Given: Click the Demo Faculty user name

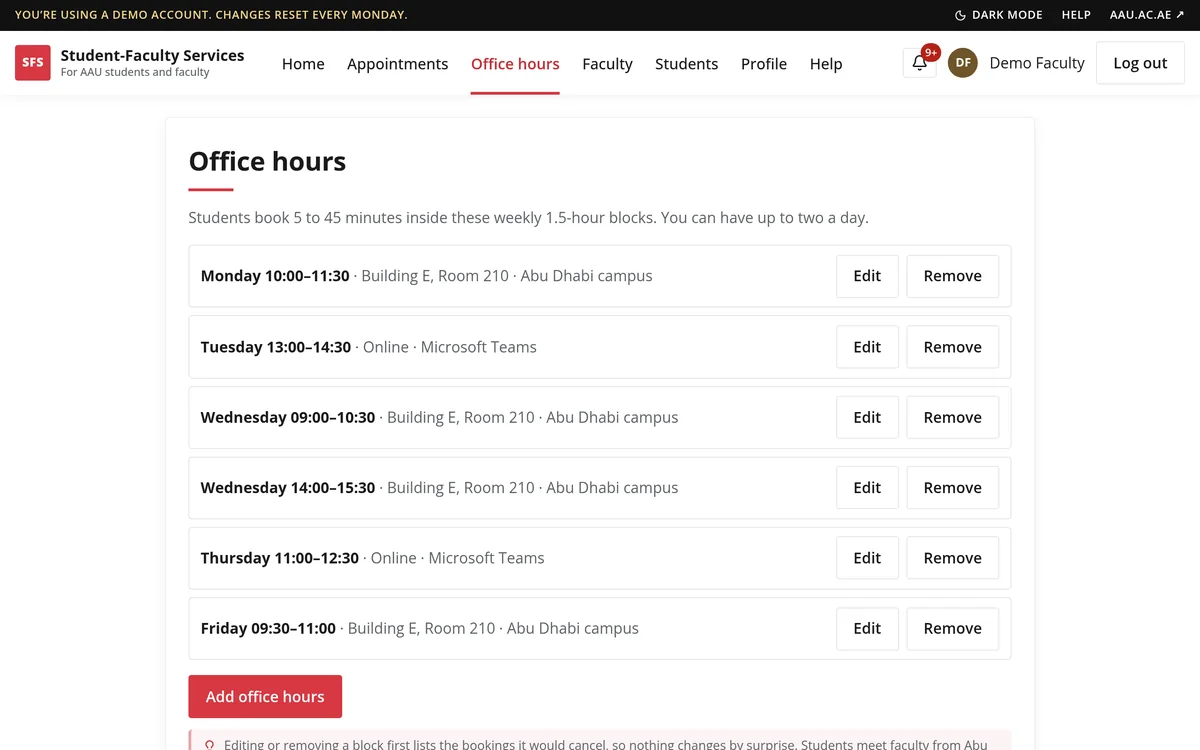Looking at the screenshot, I should tap(1037, 63).
